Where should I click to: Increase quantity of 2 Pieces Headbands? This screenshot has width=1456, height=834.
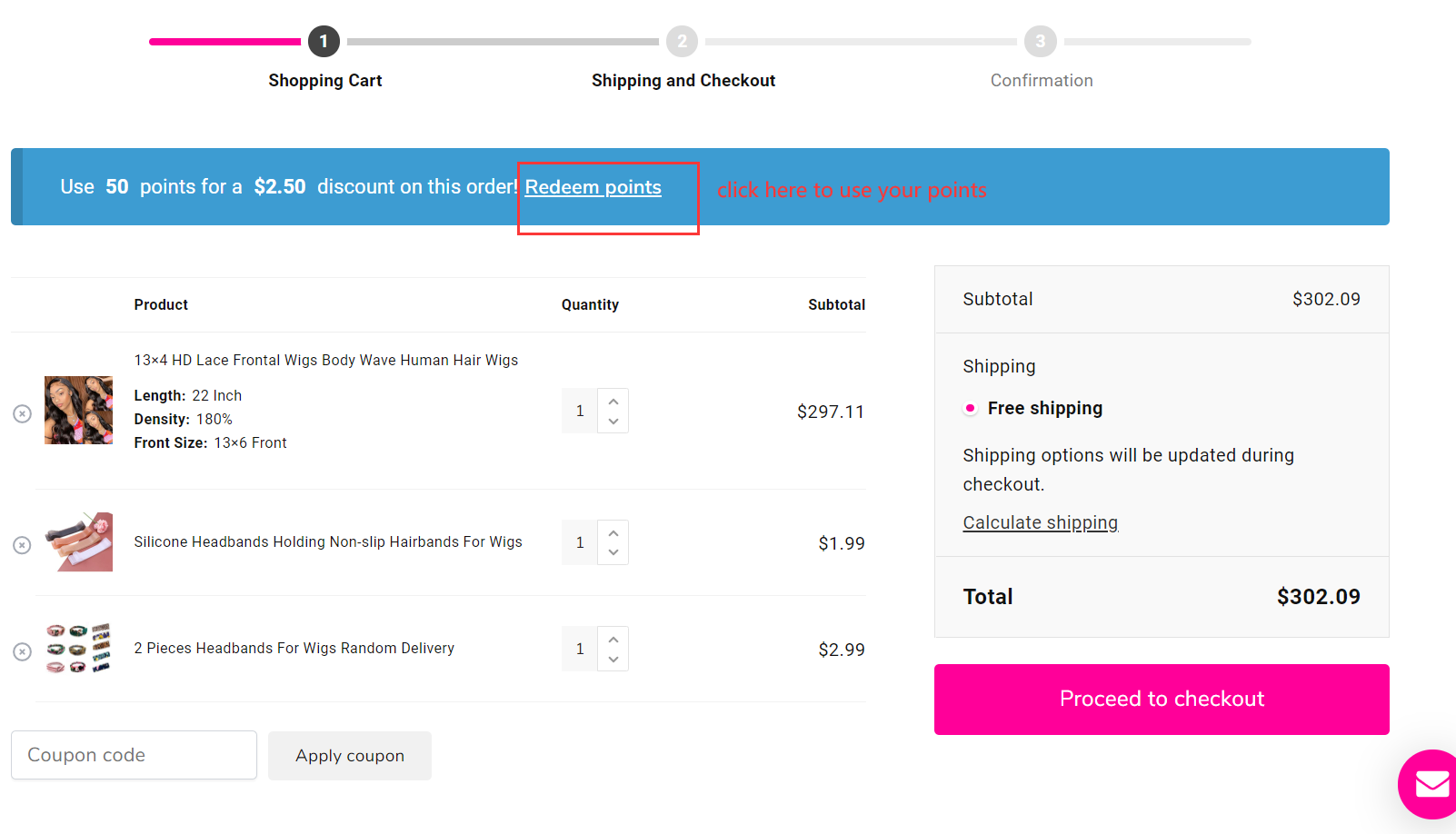(x=613, y=639)
